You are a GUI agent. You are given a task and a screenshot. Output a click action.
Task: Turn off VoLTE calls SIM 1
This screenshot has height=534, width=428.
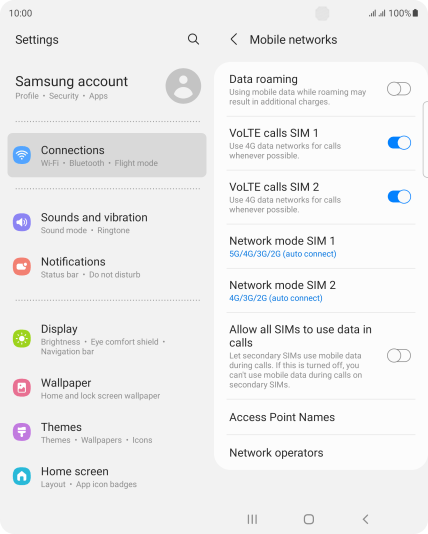[399, 143]
